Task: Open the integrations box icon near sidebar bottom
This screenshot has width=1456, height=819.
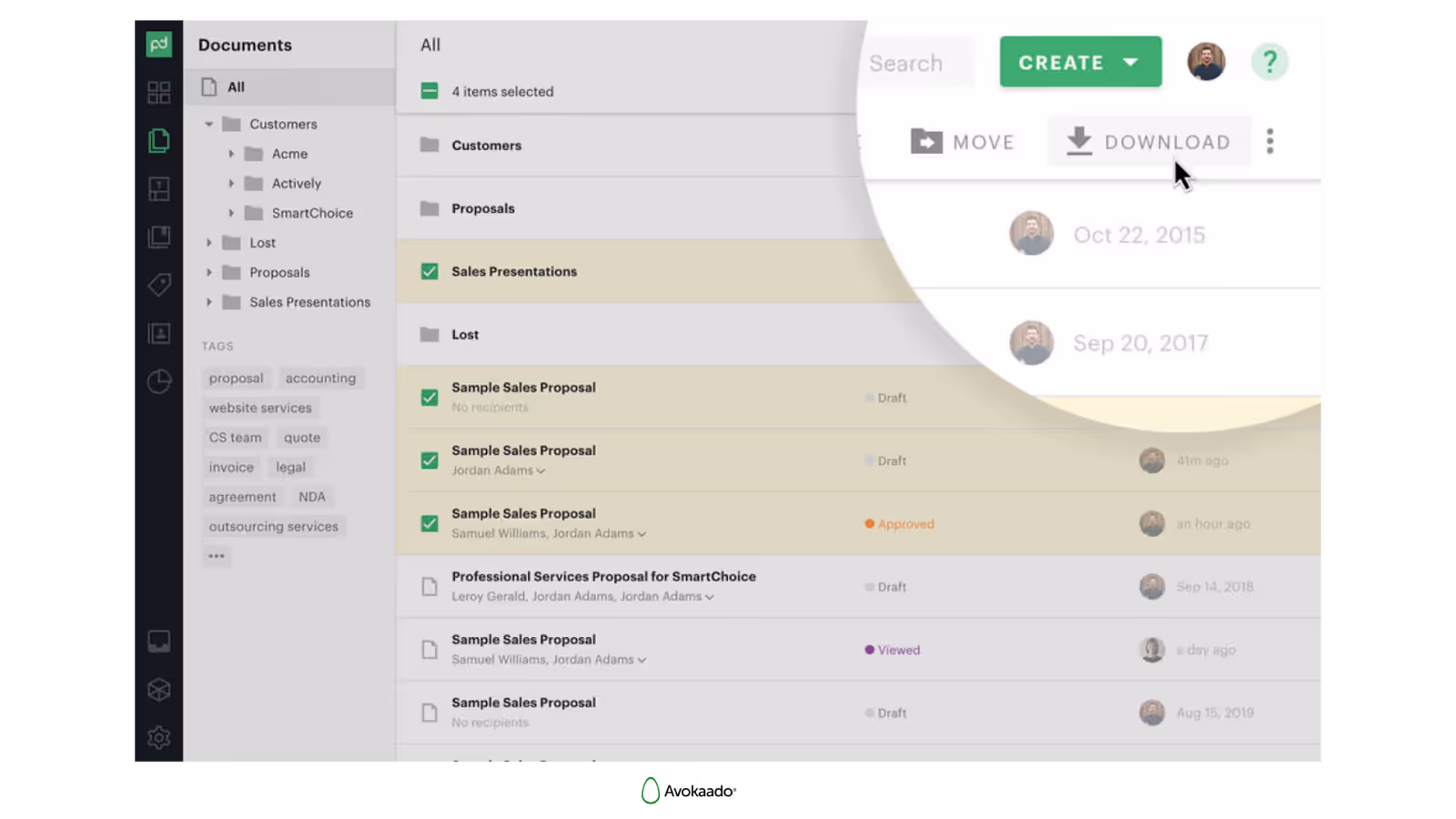Action: coord(158,689)
